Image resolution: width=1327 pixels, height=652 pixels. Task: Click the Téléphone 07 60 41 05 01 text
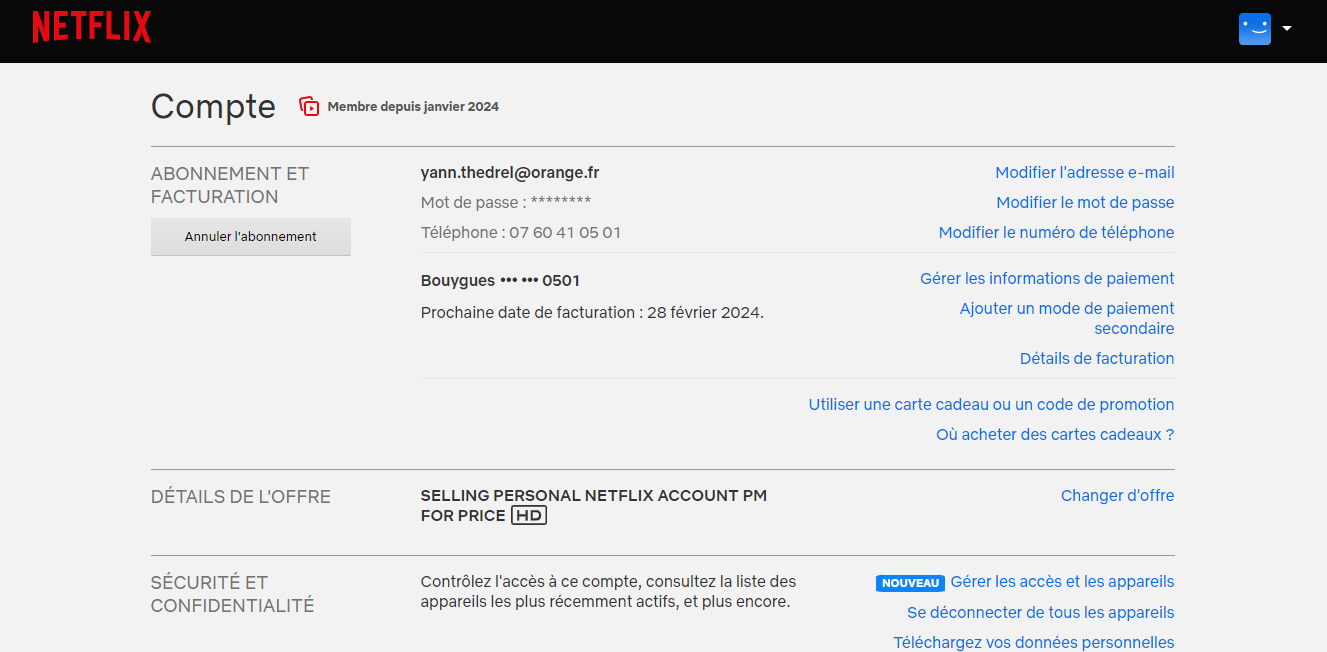(521, 233)
